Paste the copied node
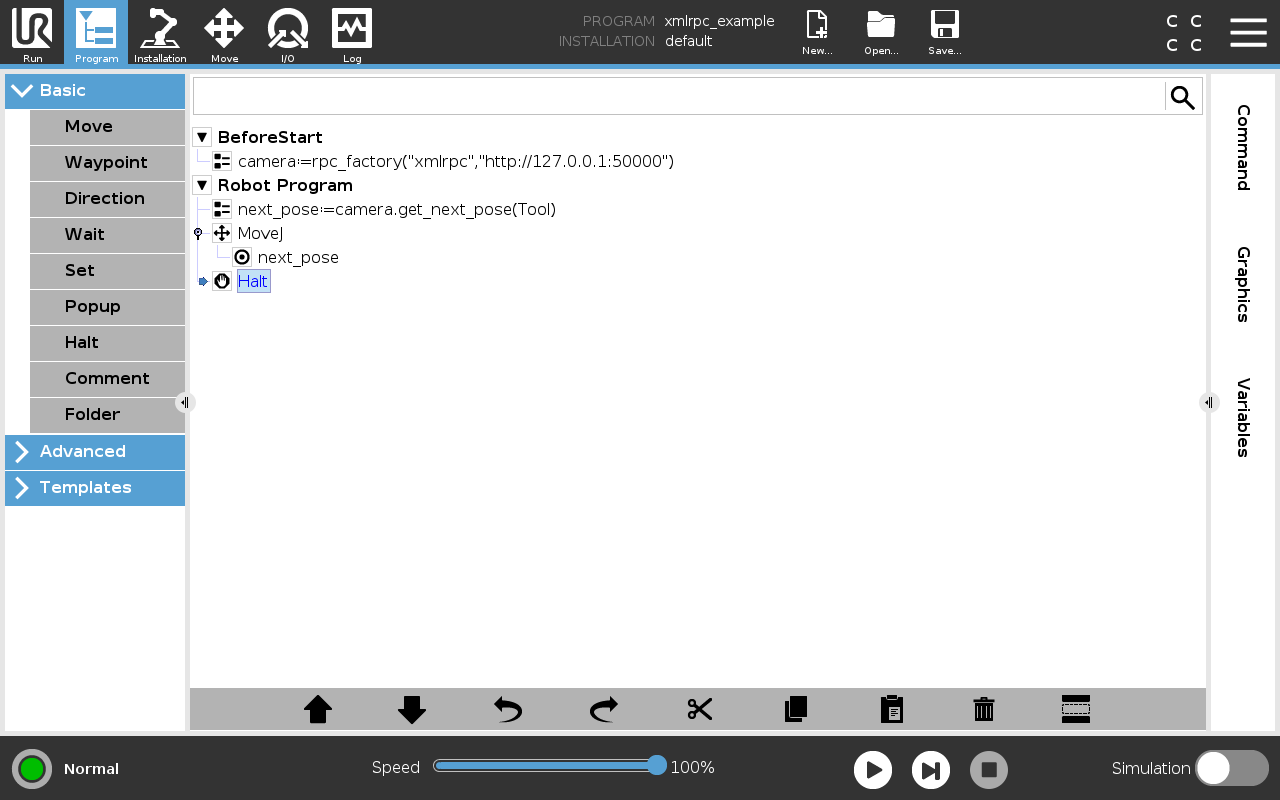This screenshot has height=800, width=1280. (x=892, y=709)
